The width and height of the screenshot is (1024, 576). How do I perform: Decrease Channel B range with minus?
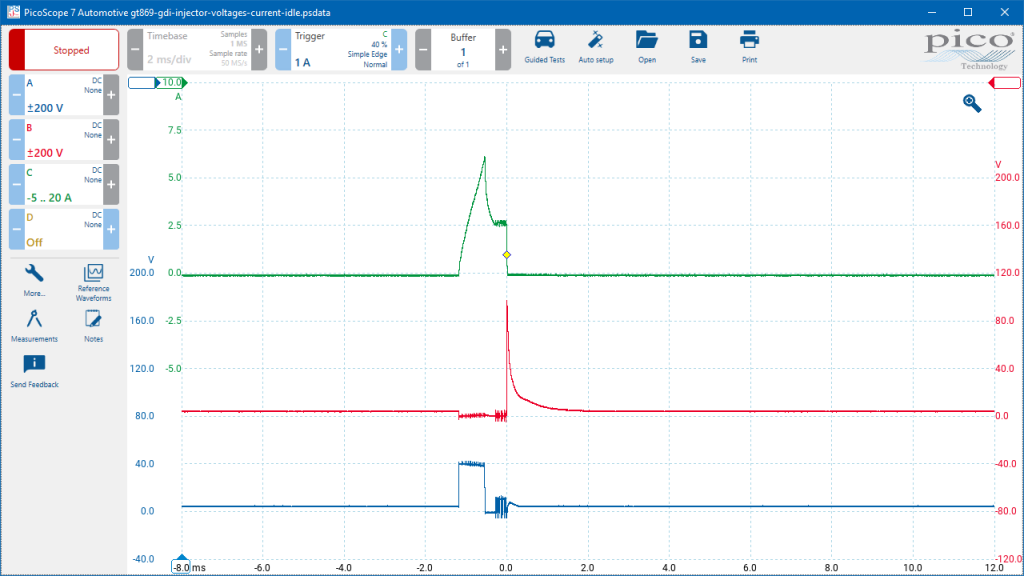tap(16, 140)
